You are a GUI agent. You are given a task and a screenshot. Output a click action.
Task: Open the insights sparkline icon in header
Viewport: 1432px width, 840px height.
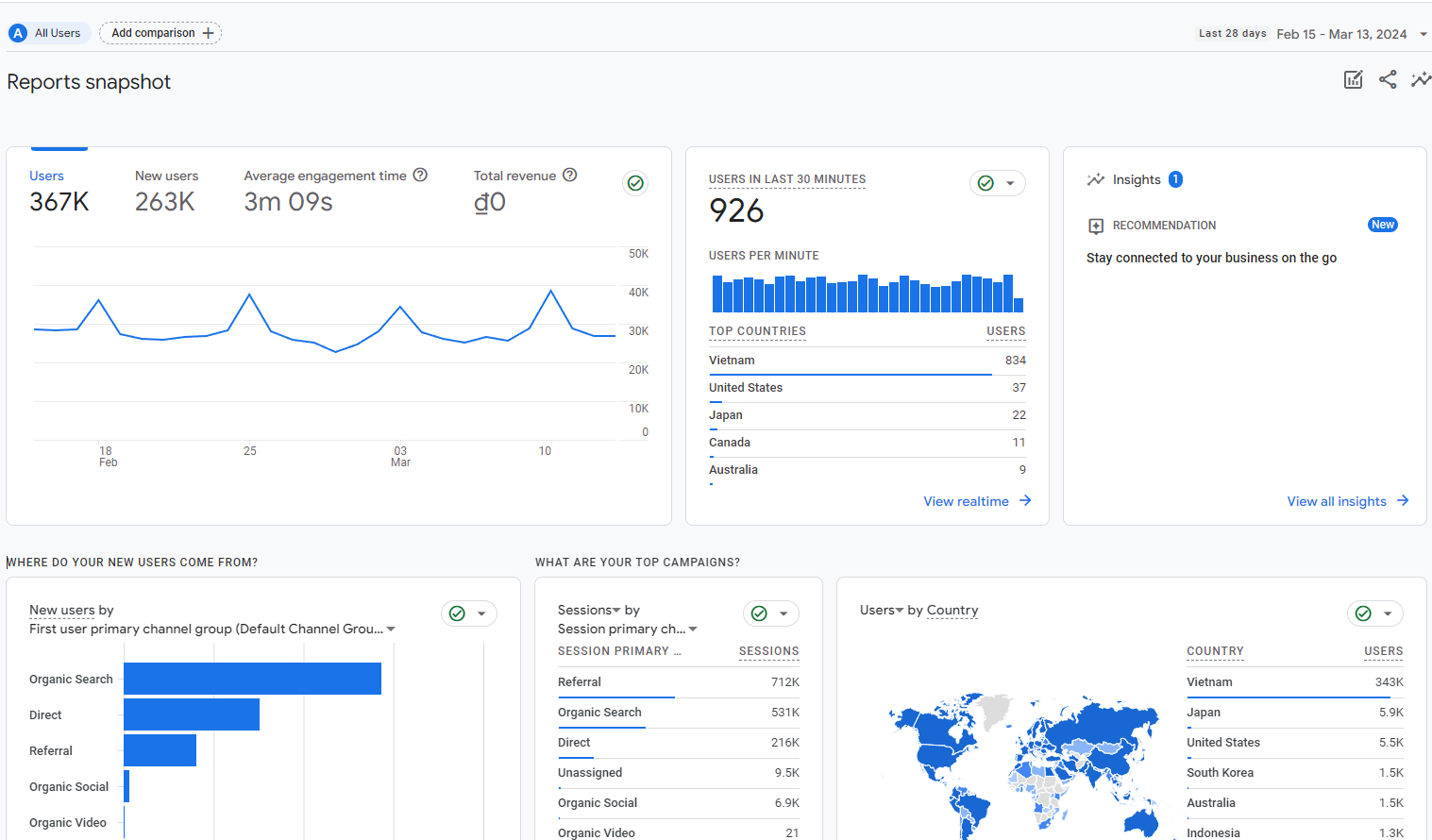1421,80
